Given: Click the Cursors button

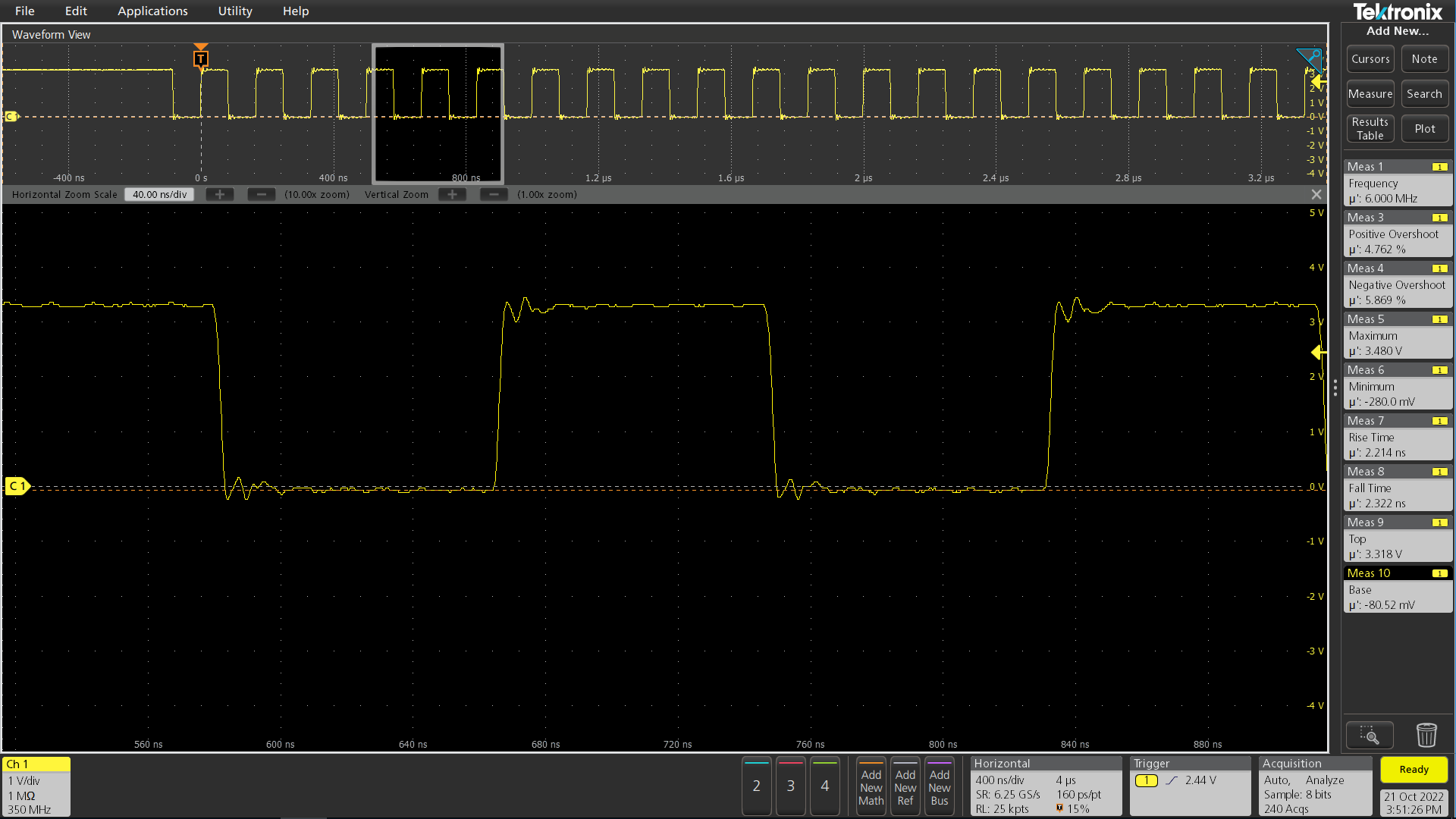Looking at the screenshot, I should (x=1370, y=59).
